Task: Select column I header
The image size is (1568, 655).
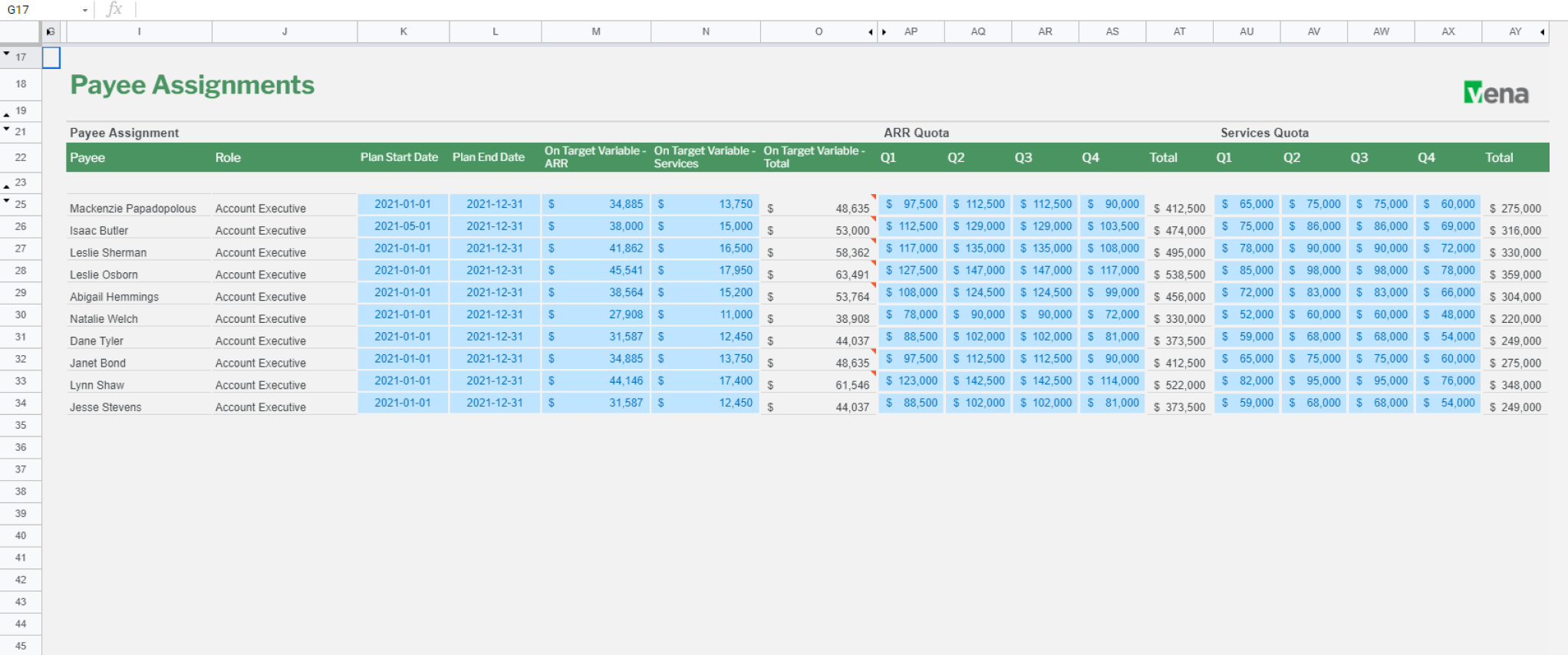Action: [x=139, y=31]
